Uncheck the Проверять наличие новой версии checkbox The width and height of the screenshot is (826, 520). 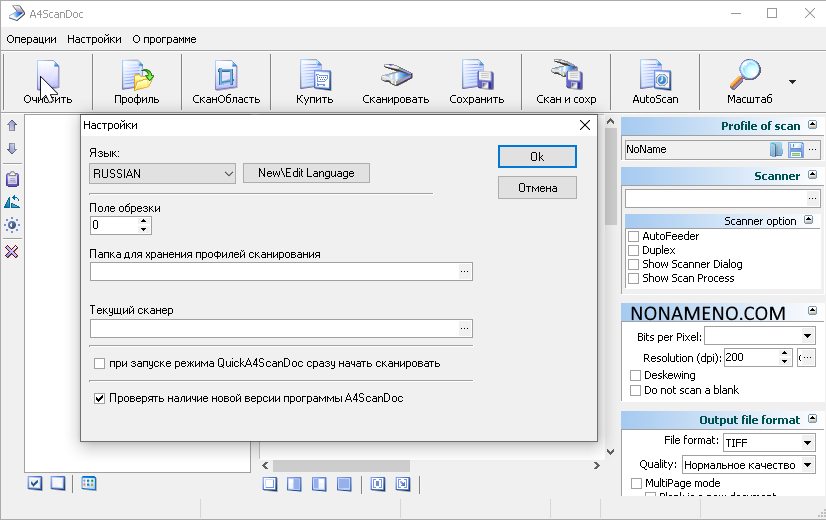click(x=99, y=398)
